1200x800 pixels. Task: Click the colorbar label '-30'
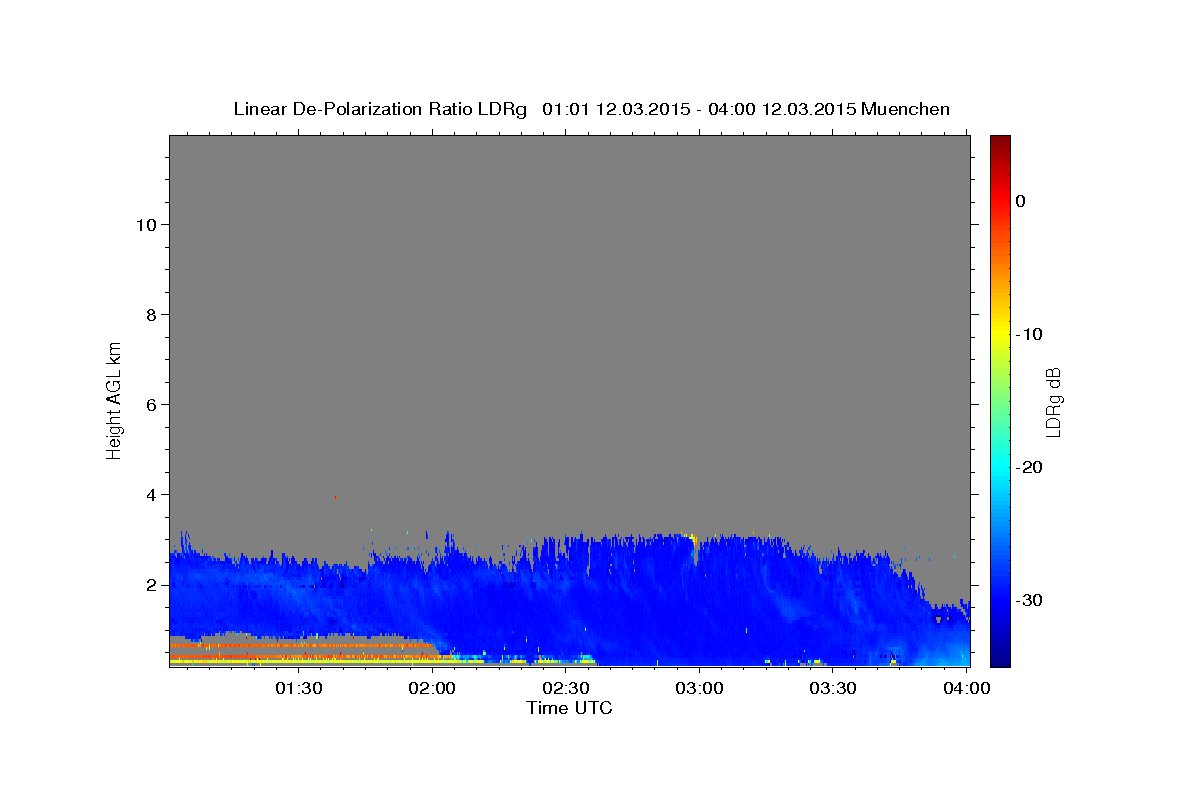click(x=1029, y=600)
